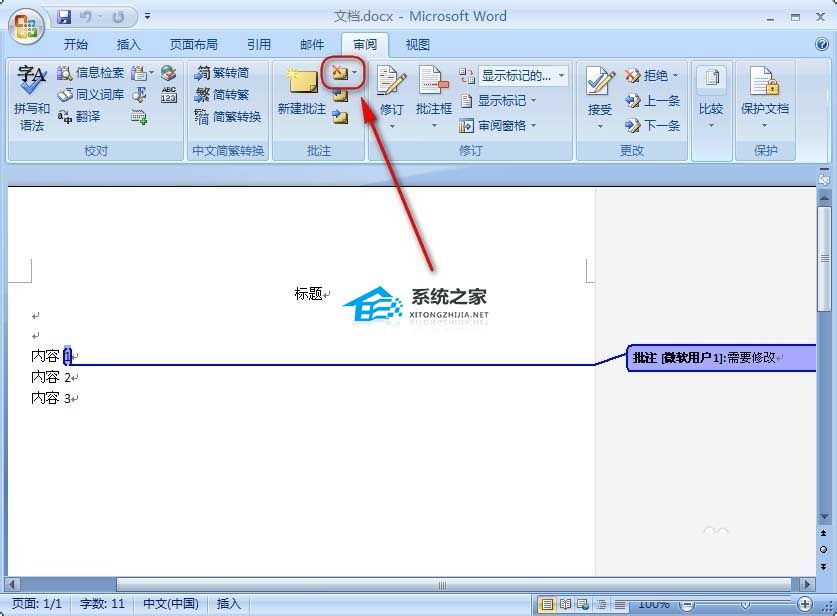Undo the last action
837x616 pixels.
pyautogui.click(x=85, y=17)
